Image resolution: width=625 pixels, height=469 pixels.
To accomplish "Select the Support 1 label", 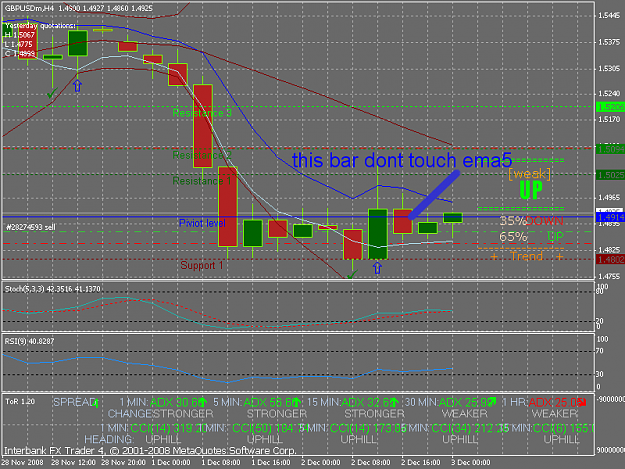I will point(201,265).
